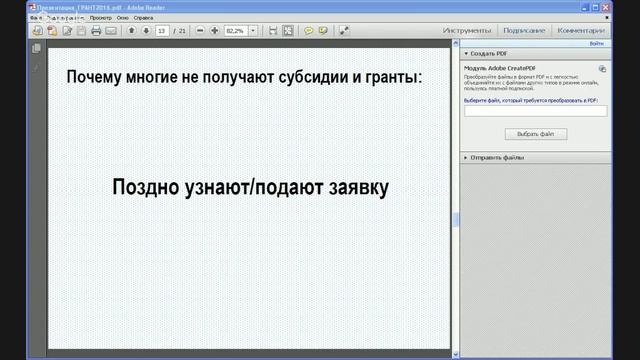Close the document with menu-bar X button
This screenshot has width=640, height=360.
coord(607,18)
